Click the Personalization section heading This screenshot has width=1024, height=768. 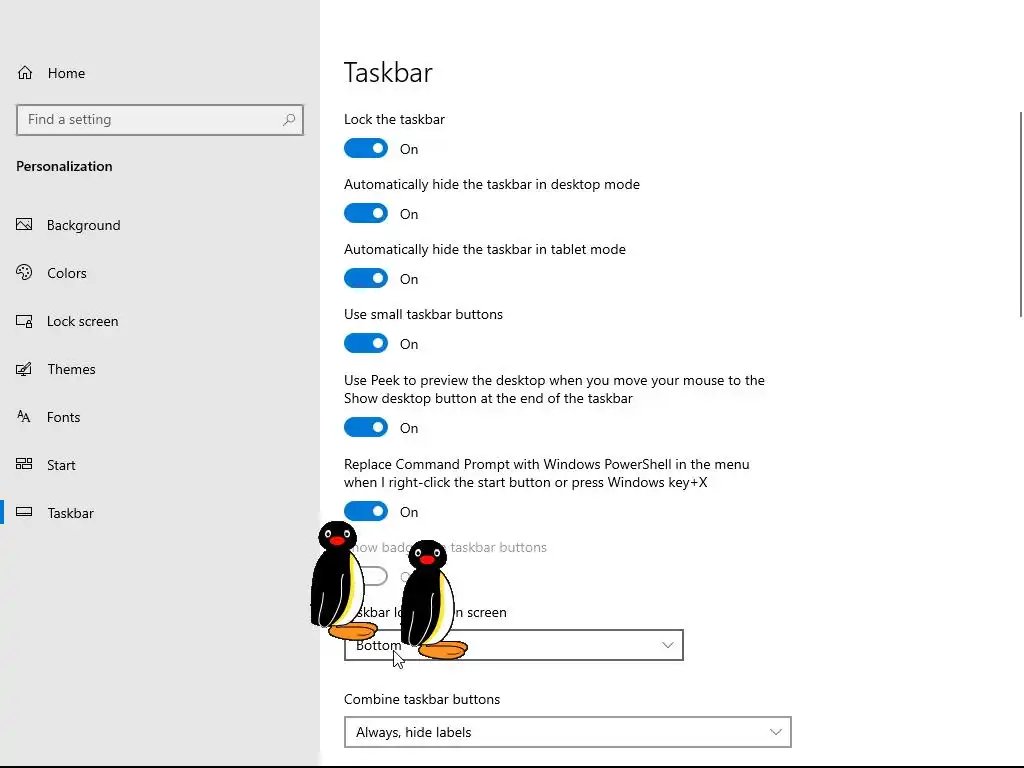point(64,166)
